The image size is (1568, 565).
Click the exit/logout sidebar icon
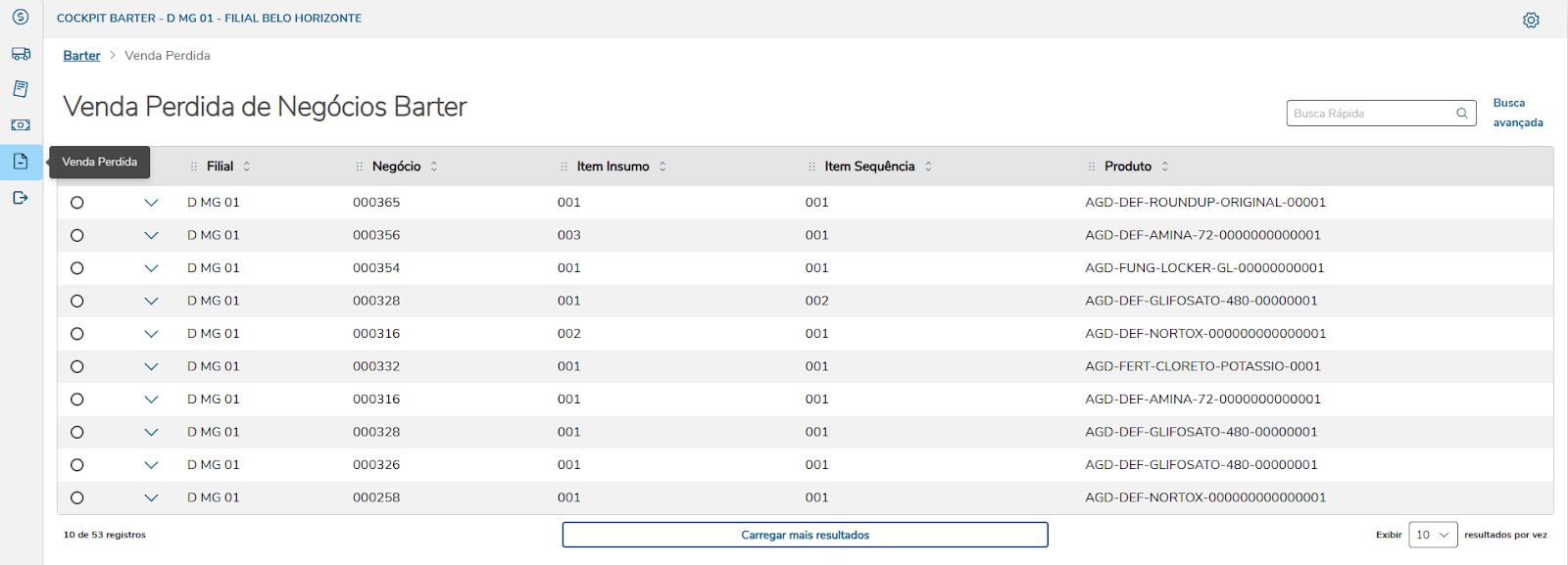tap(21, 198)
